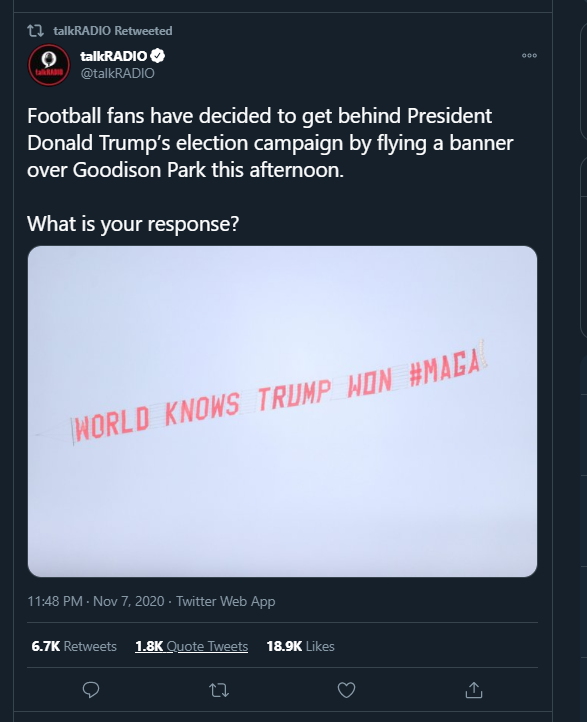Click the @talkRADIO handle
This screenshot has height=722, width=587.
coord(117,73)
